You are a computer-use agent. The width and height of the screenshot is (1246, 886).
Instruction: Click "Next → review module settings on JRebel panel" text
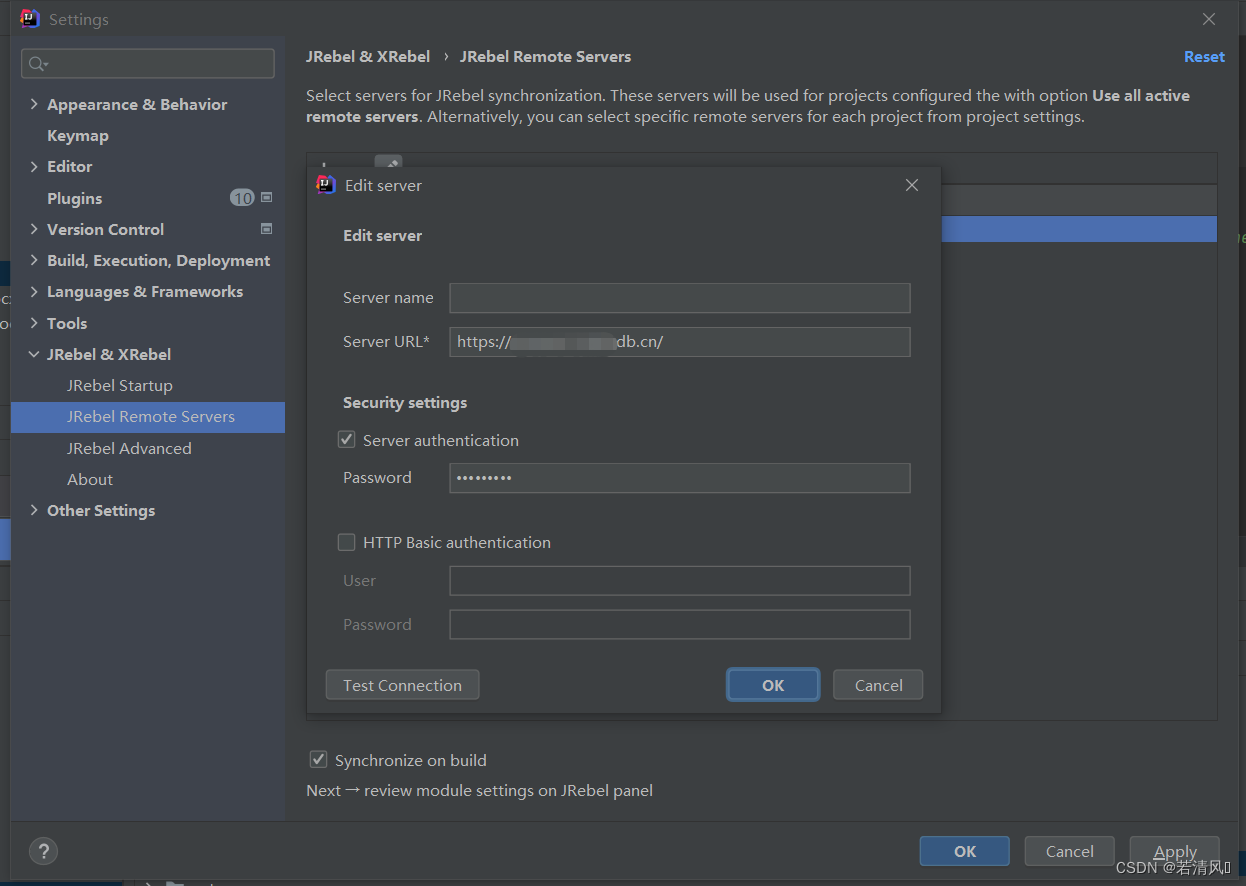coord(480,790)
